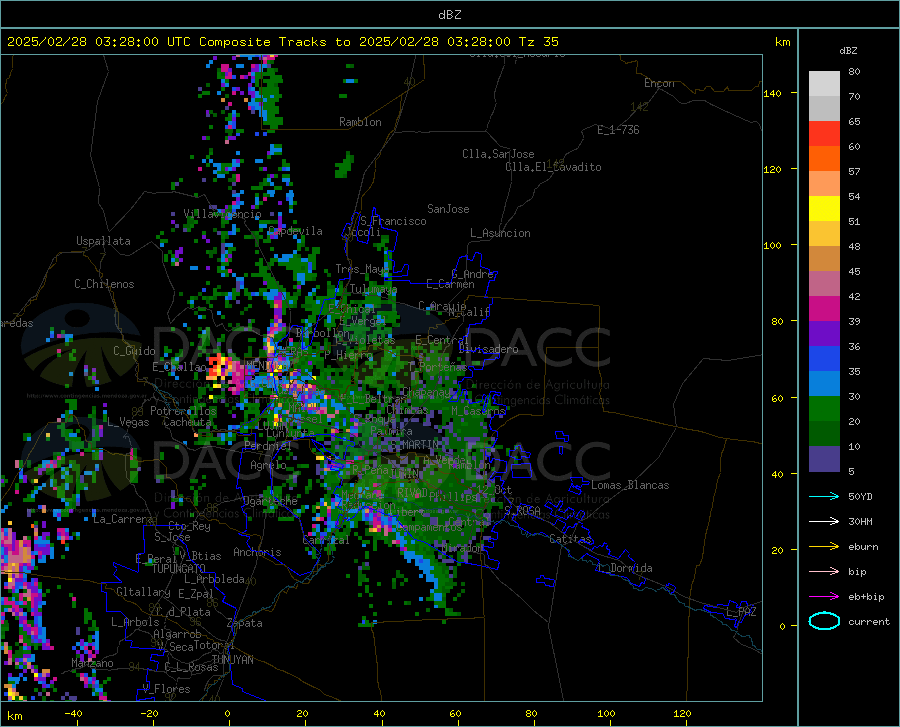
Task: Click the Ugarteche map label
Action: point(270,501)
